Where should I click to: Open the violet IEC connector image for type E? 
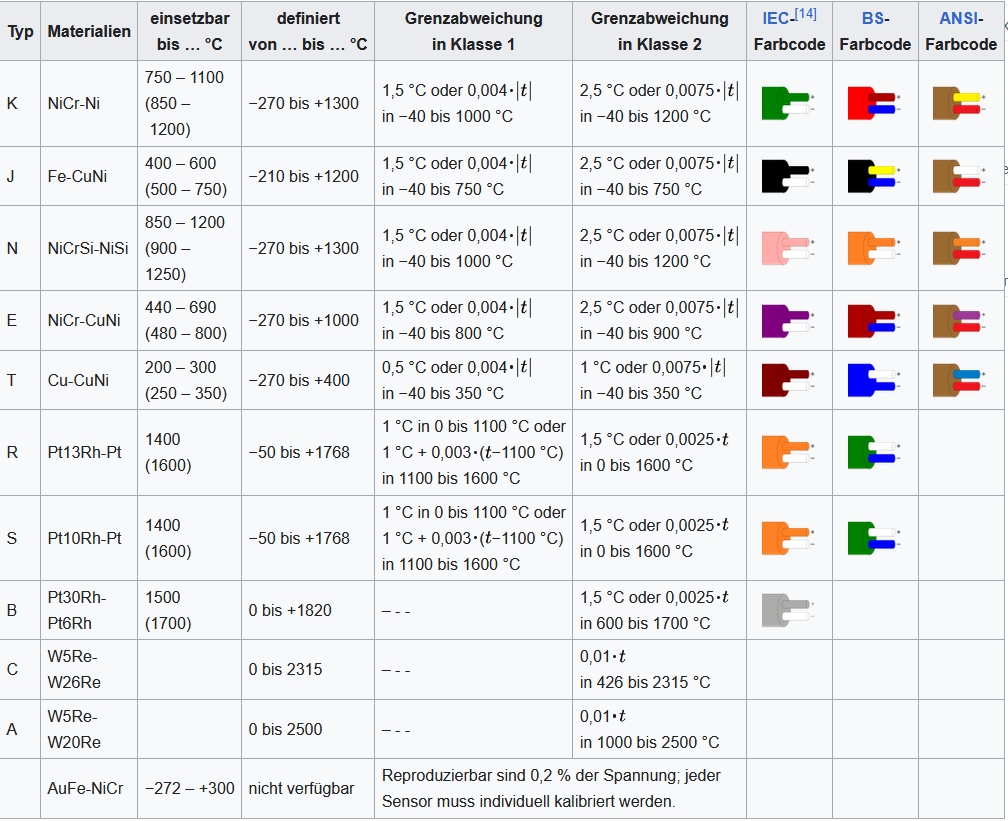[x=788, y=321]
